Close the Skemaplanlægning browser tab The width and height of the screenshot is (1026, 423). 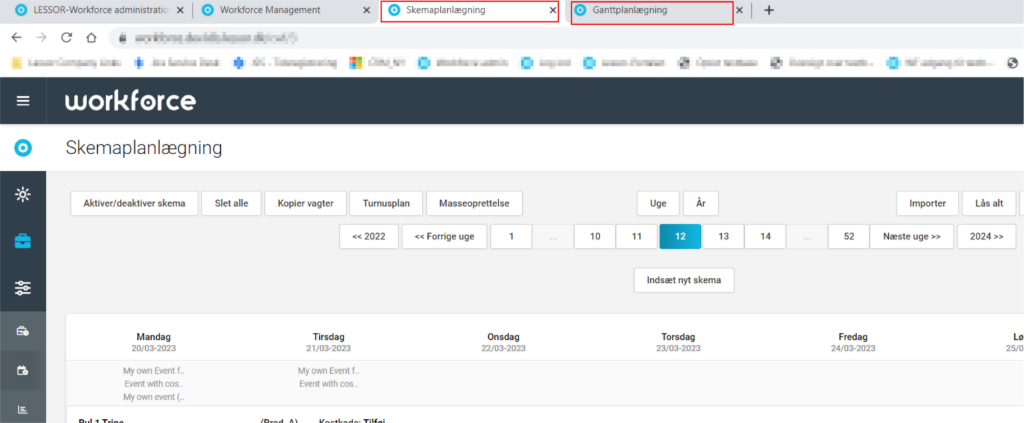[x=553, y=10]
